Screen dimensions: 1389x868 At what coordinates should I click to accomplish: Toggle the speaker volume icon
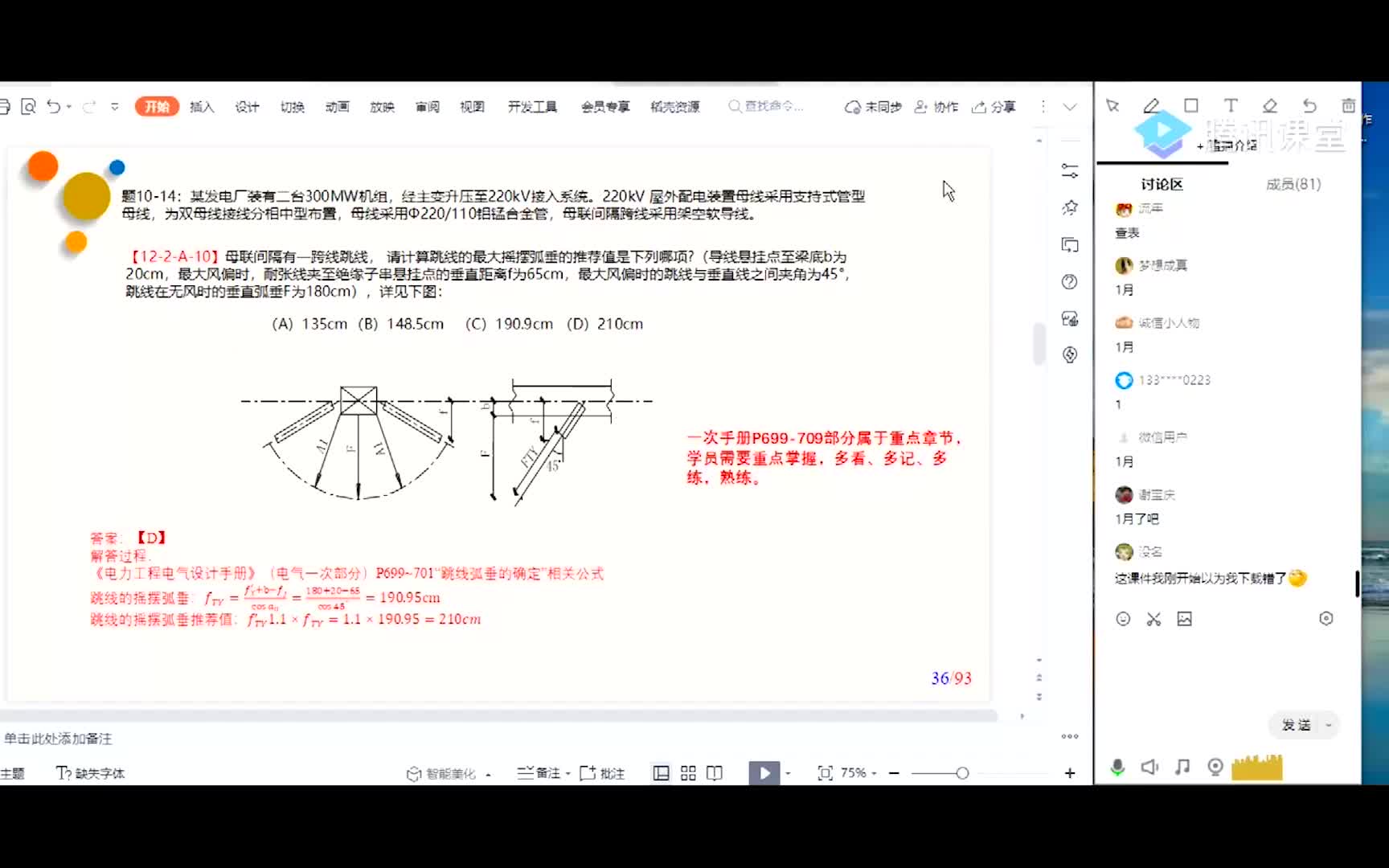(x=1149, y=768)
